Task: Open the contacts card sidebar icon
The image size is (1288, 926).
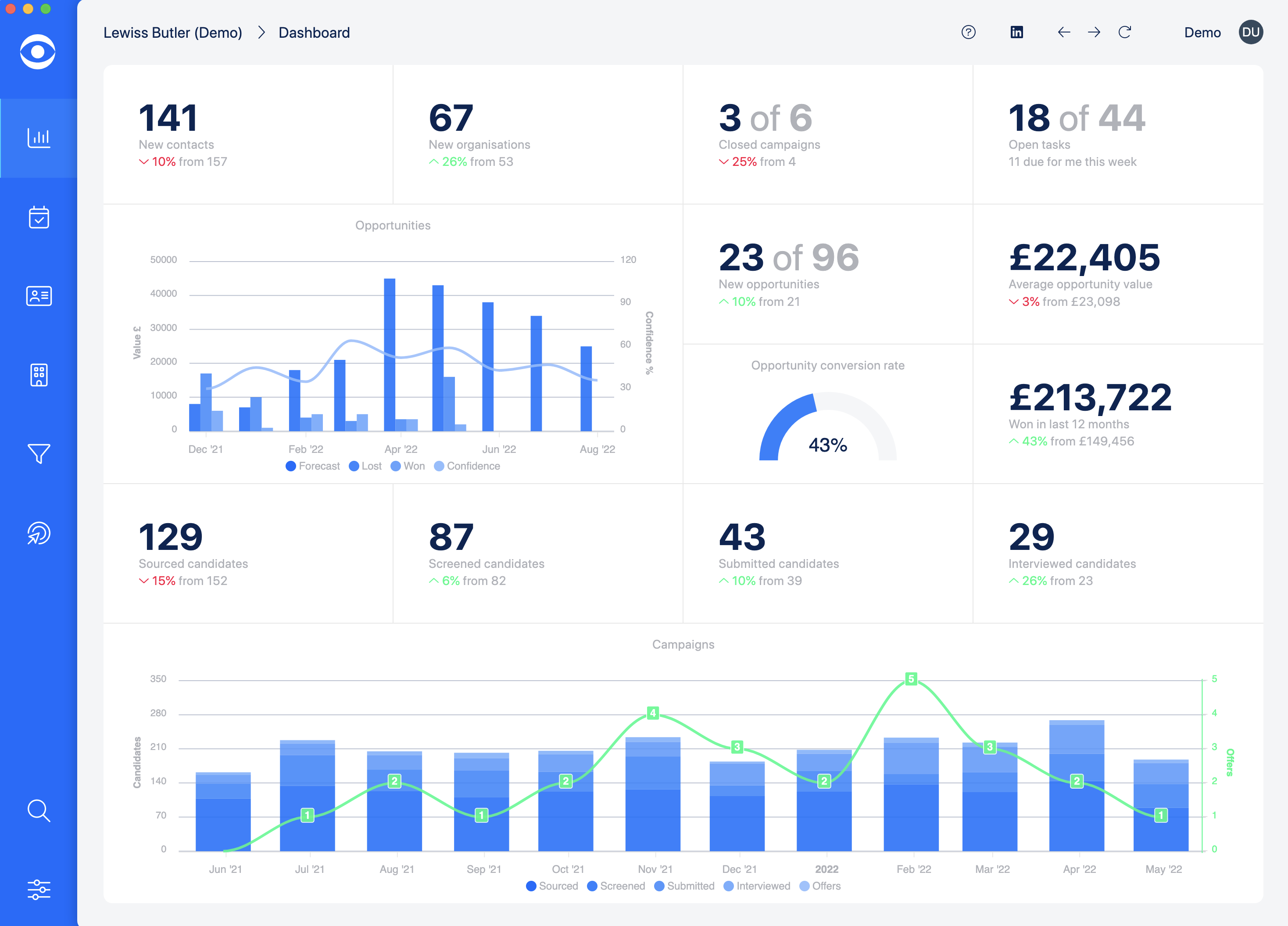Action: pyautogui.click(x=39, y=296)
